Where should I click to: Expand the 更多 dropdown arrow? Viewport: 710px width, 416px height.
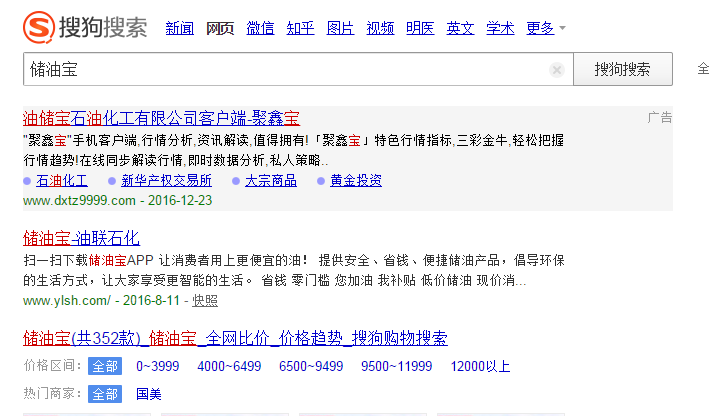tap(562, 28)
